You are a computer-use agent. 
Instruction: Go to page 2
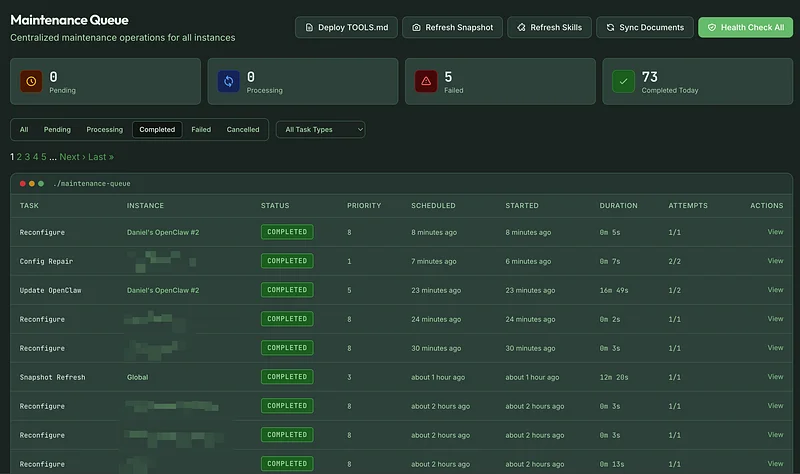[19, 157]
